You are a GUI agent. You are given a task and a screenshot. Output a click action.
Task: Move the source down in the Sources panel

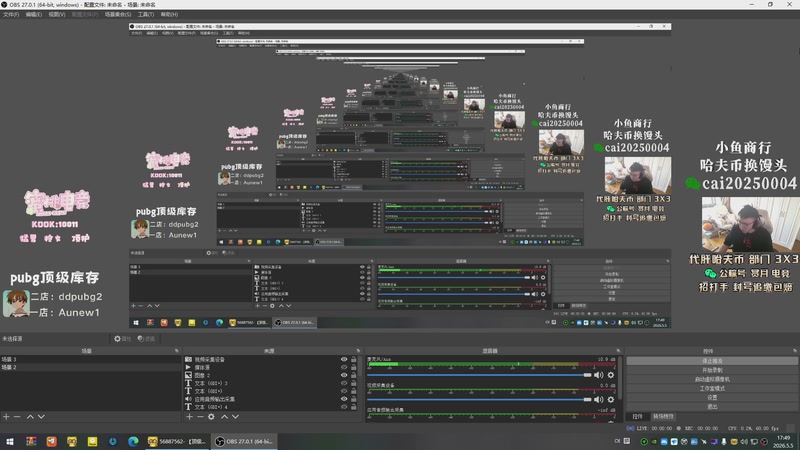click(236, 417)
